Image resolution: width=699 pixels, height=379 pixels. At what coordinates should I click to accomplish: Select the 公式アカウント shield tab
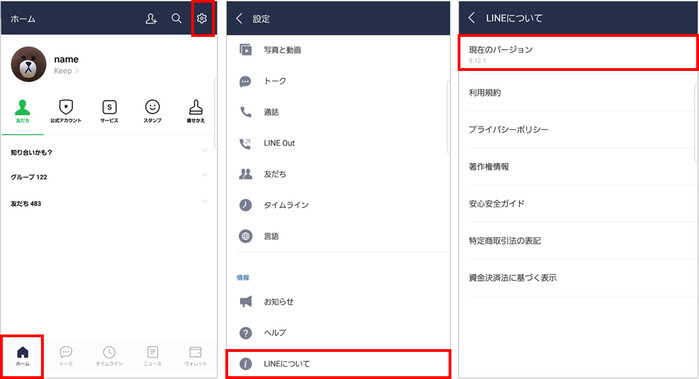66,111
